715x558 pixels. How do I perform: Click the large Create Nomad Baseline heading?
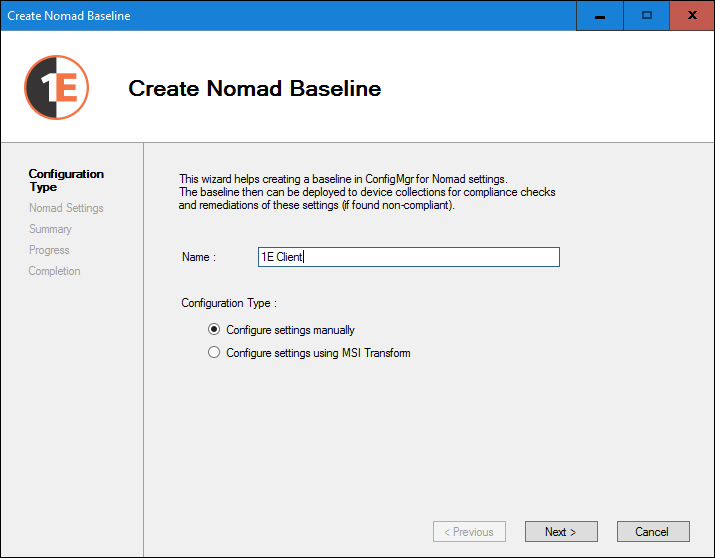pyautogui.click(x=255, y=88)
